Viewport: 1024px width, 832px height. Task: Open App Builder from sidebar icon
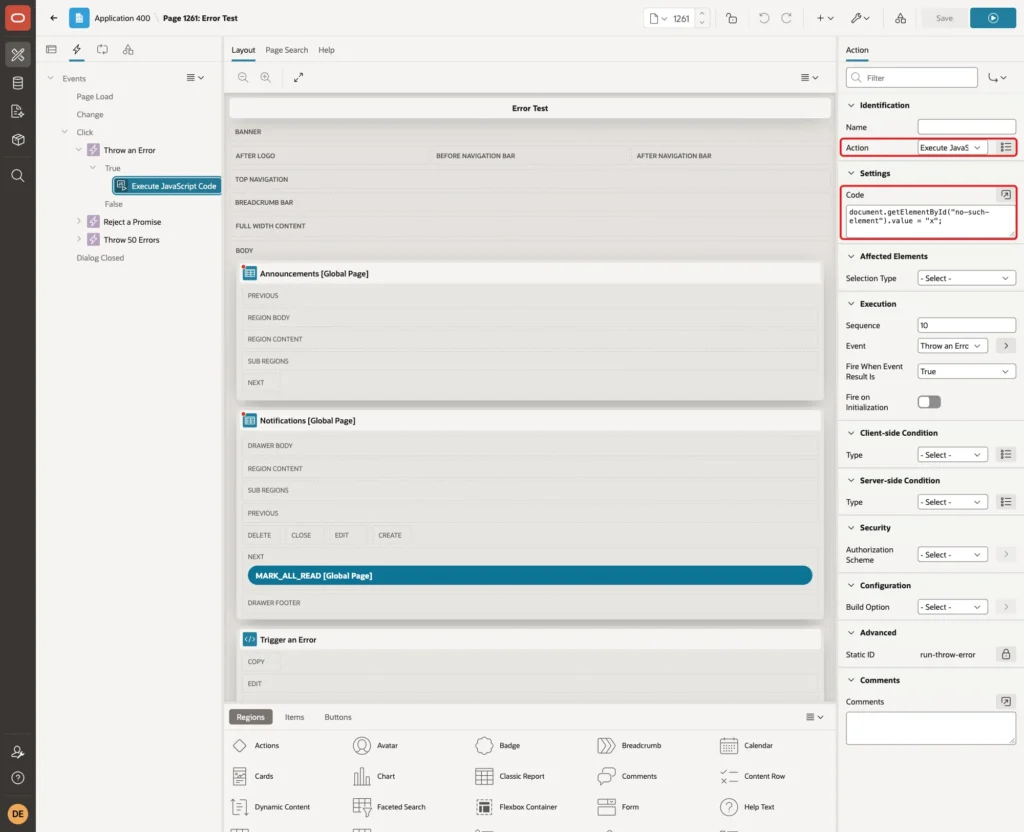(18, 55)
